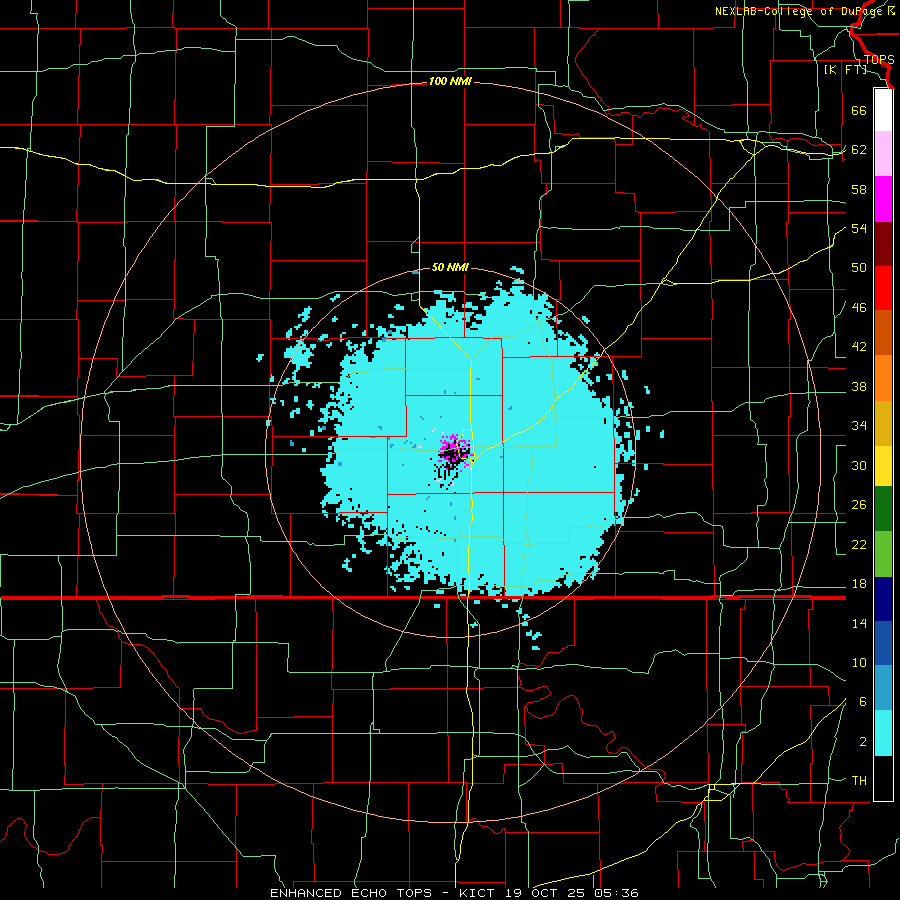
Task: Click the '42' legend value label
Action: pos(859,347)
